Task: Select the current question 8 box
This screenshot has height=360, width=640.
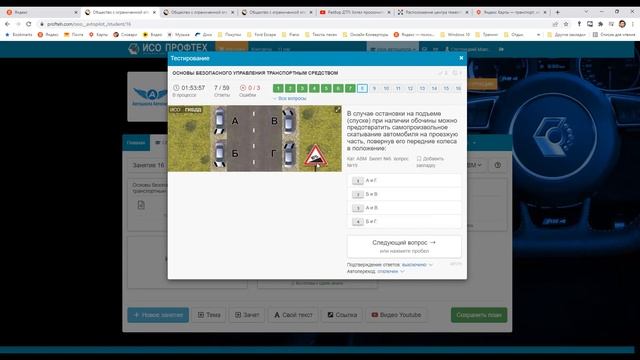Action: 362,88
